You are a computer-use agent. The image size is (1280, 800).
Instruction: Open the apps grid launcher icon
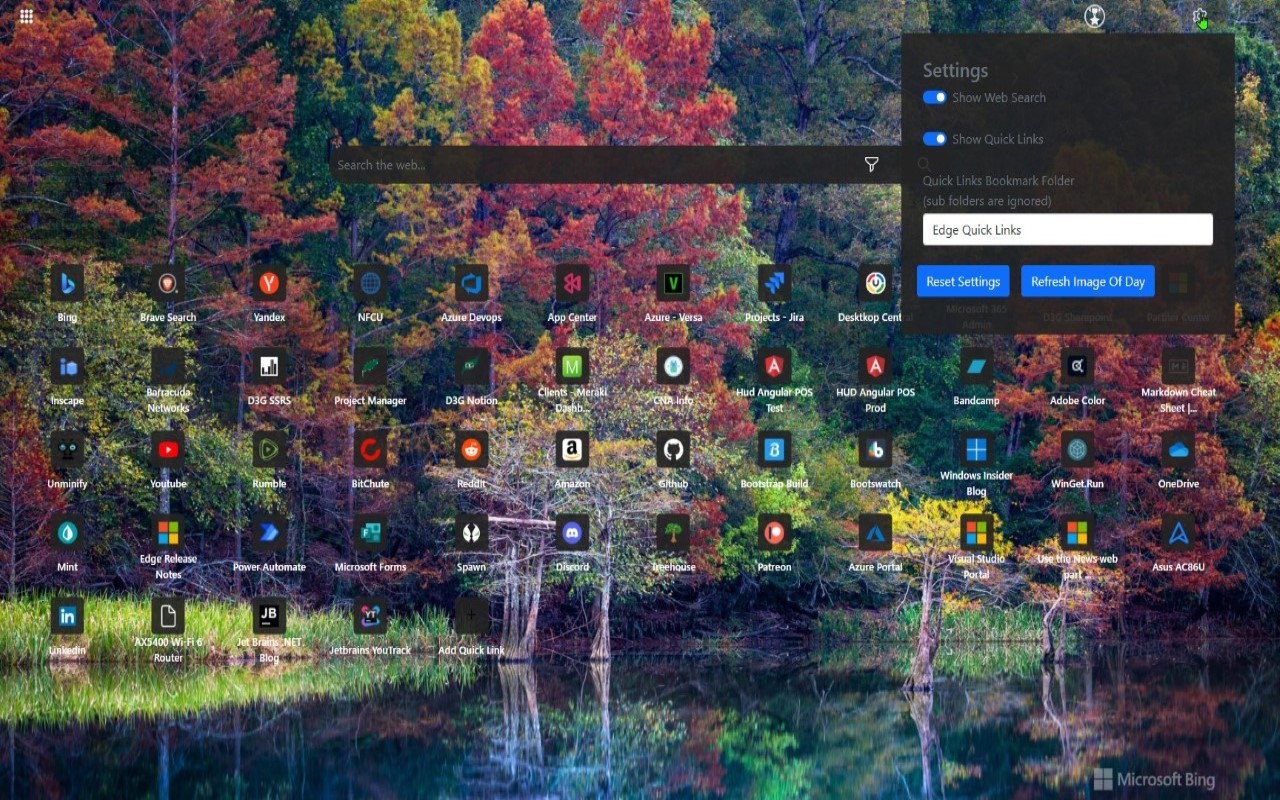point(26,16)
